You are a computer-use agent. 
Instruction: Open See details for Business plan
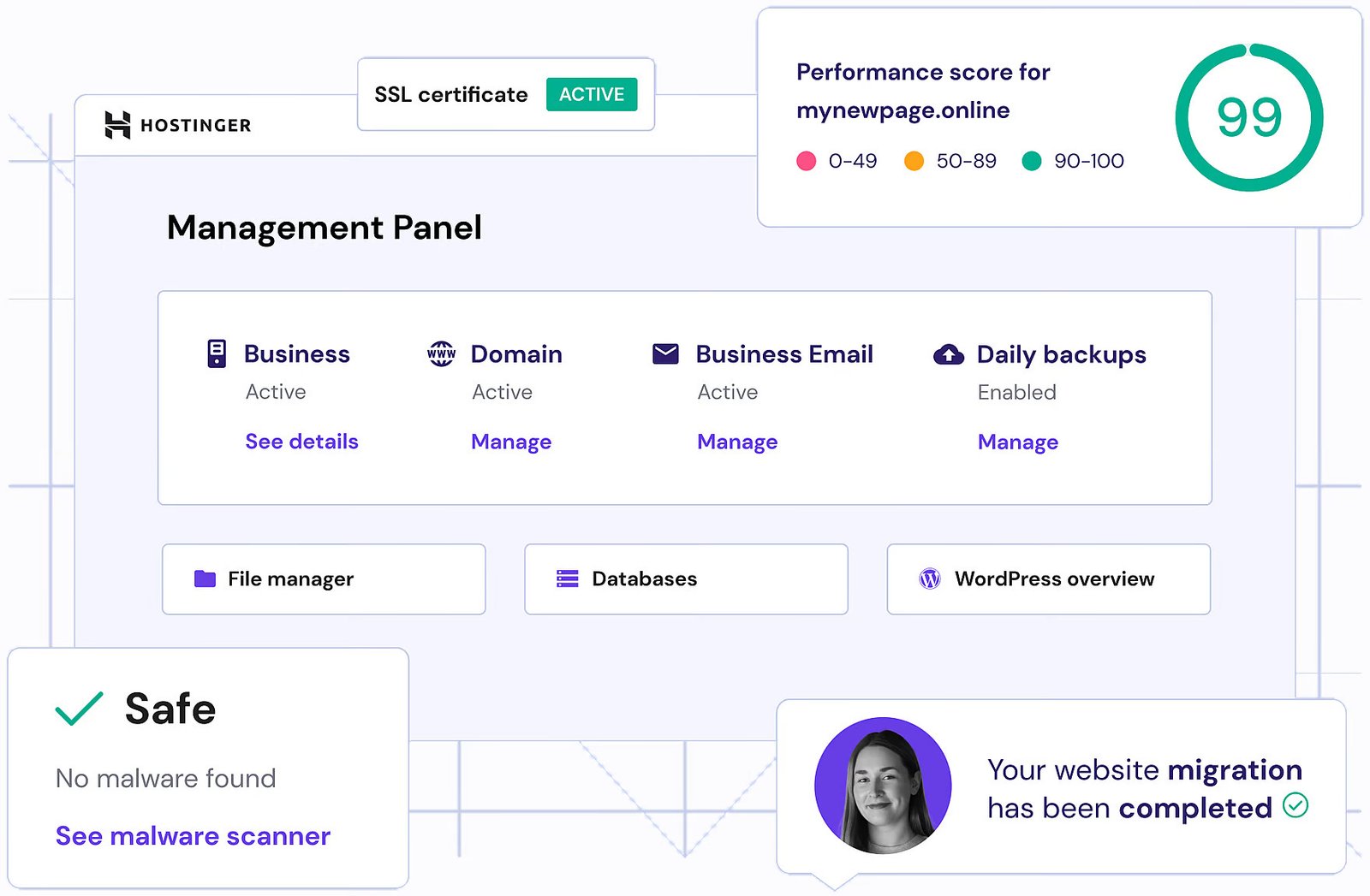click(x=301, y=442)
